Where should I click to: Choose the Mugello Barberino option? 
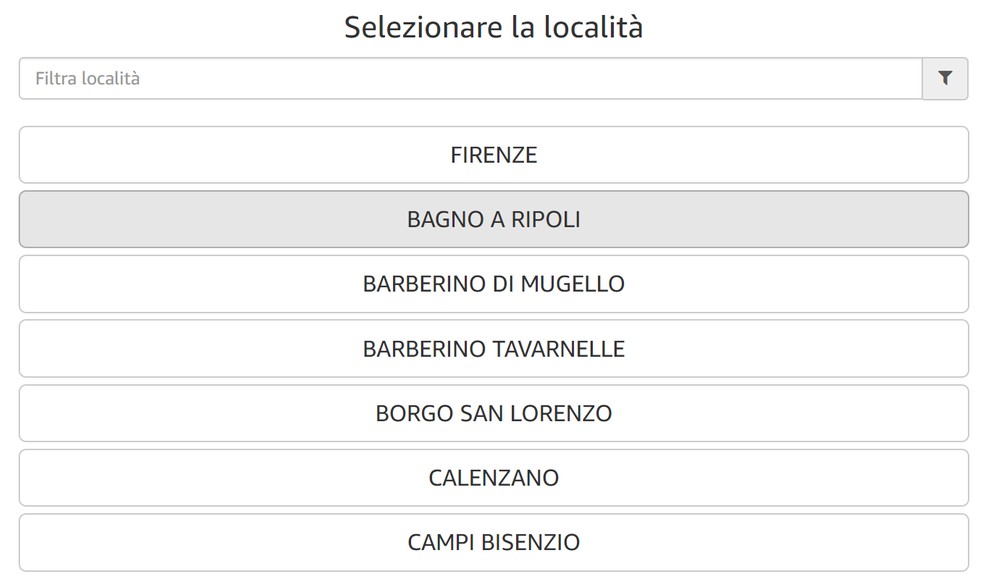[x=494, y=284]
